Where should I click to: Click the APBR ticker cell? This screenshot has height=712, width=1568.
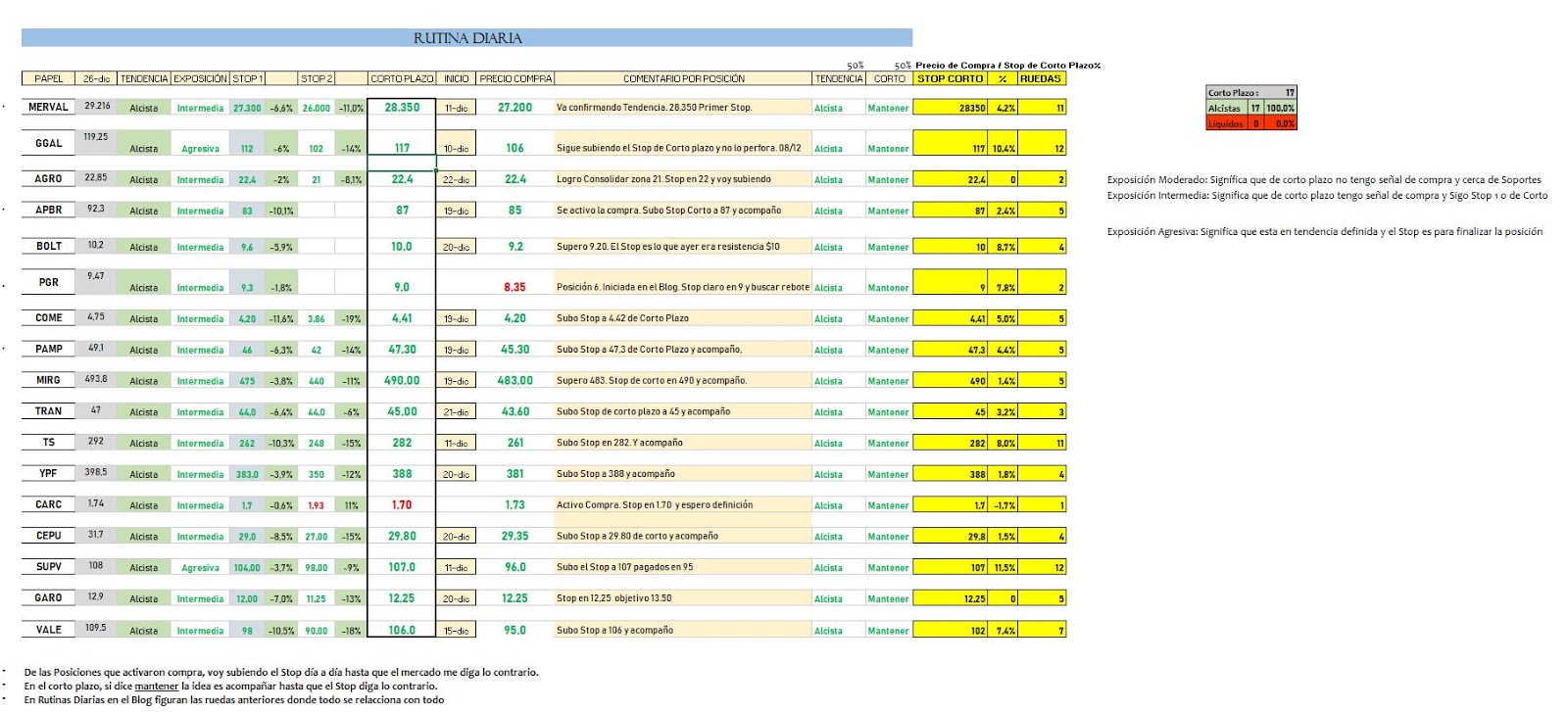[x=48, y=210]
